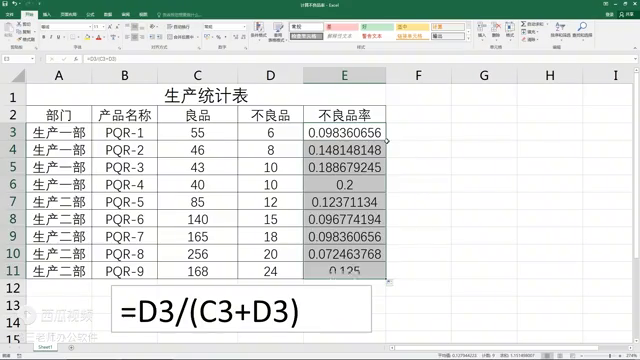Click the Name Box showing E3
The width and height of the screenshot is (640, 360).
pyautogui.click(x=18, y=59)
